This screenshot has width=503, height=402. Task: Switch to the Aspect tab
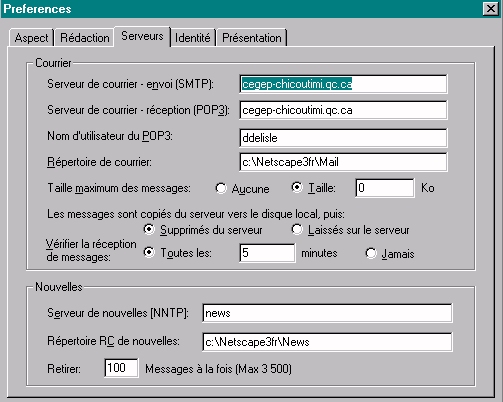pos(31,38)
